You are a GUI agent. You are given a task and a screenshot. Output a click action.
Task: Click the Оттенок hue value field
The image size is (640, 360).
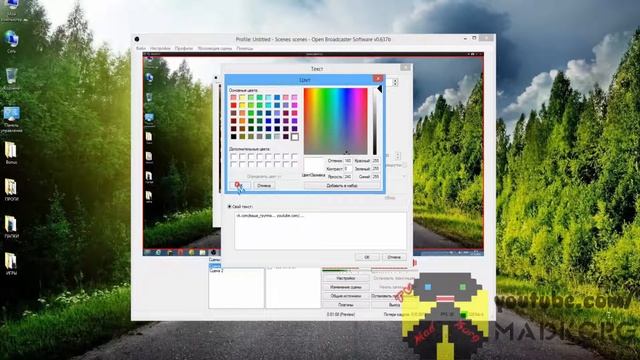(347, 161)
